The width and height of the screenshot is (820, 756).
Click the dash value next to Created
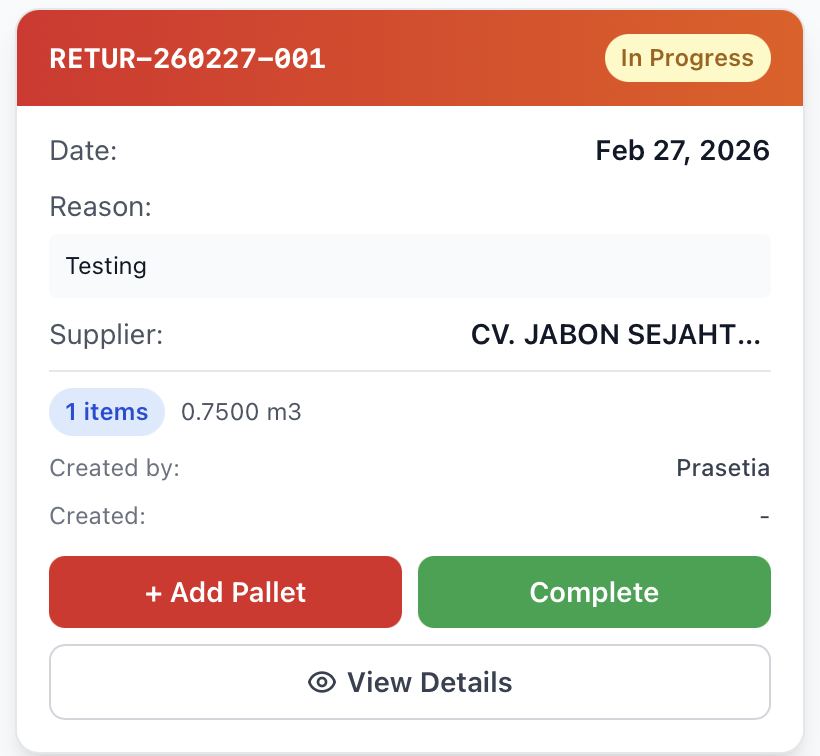click(764, 516)
